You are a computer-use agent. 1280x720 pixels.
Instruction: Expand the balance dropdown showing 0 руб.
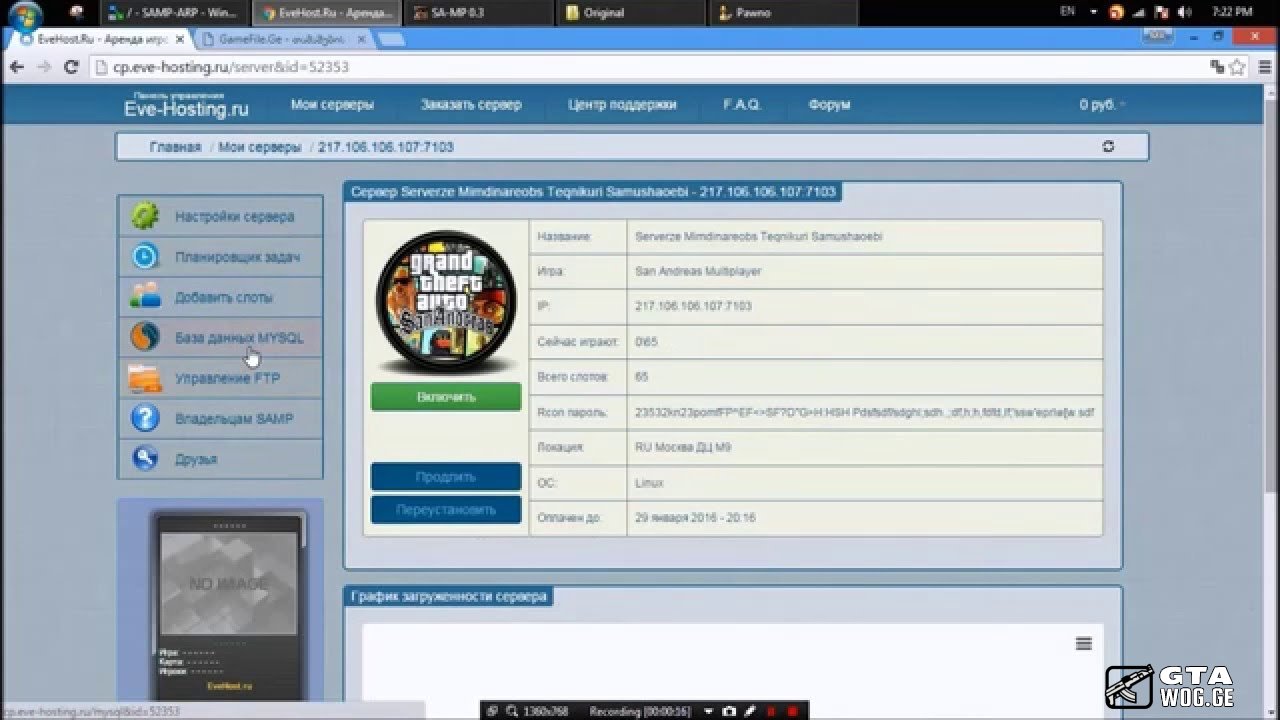tap(1101, 105)
